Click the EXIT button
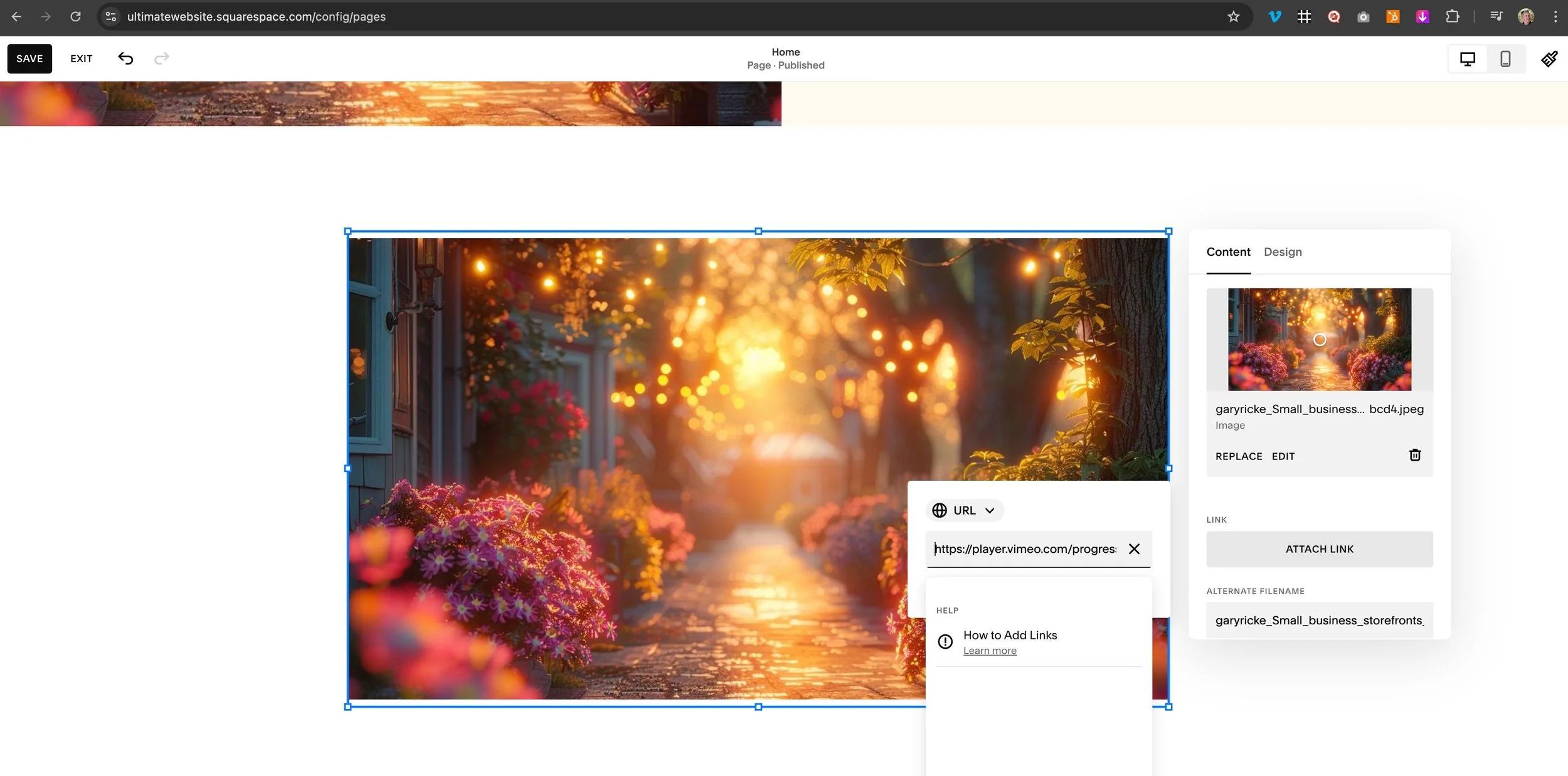Image resolution: width=1568 pixels, height=776 pixels. click(81, 59)
